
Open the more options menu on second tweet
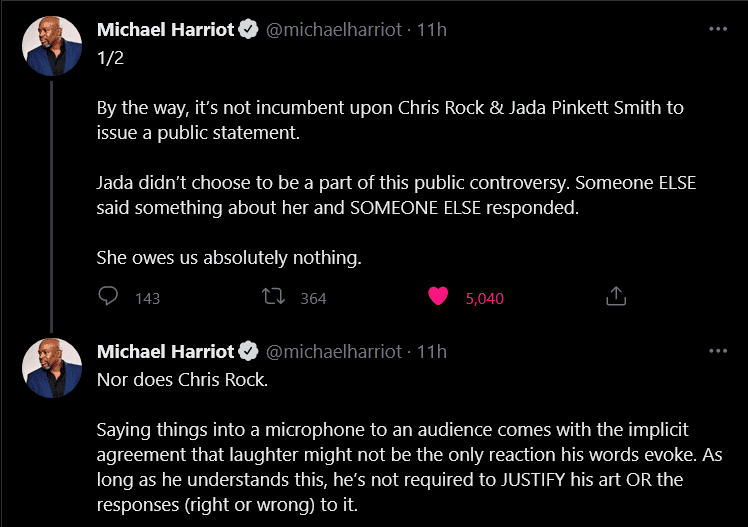[x=717, y=351]
